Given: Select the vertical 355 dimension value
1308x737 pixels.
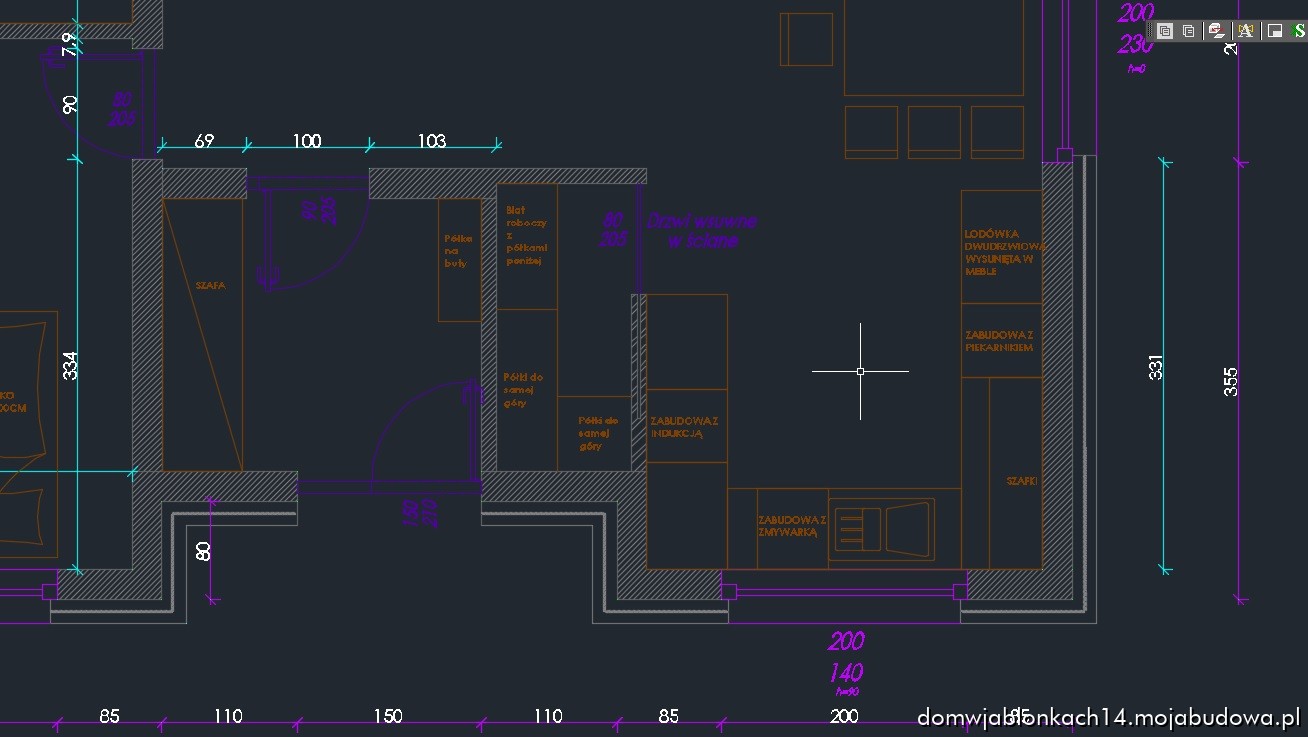Looking at the screenshot, I should point(1231,382).
